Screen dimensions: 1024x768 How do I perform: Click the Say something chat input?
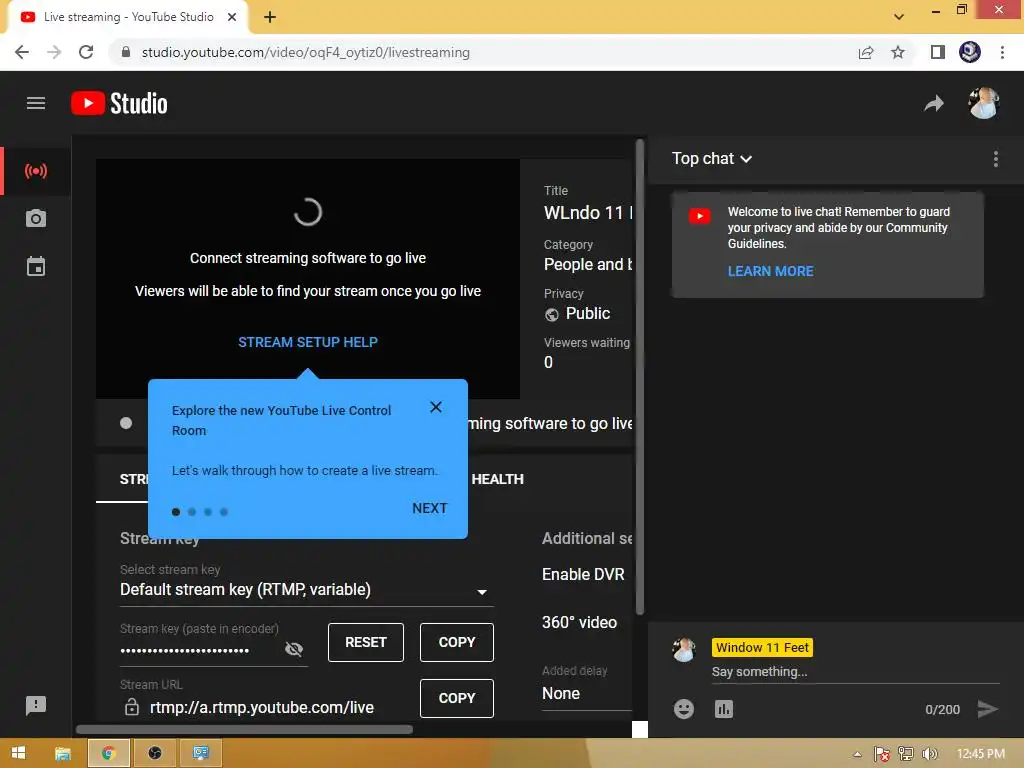coord(855,671)
